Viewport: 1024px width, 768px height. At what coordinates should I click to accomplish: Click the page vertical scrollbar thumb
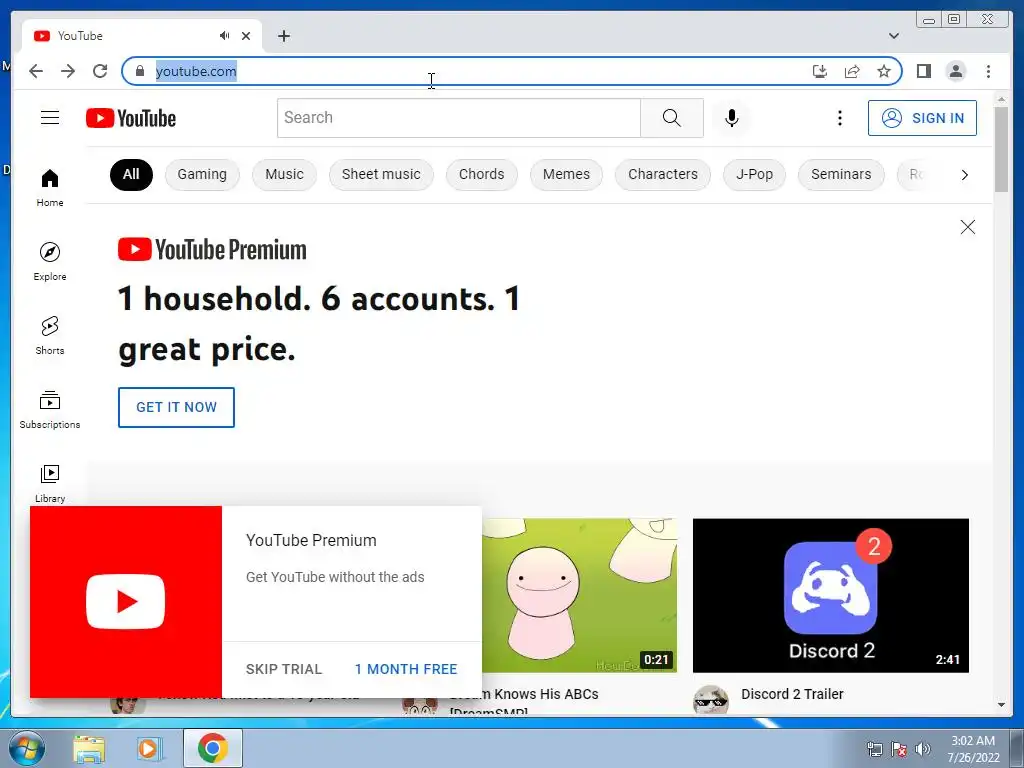pyautogui.click(x=1001, y=149)
